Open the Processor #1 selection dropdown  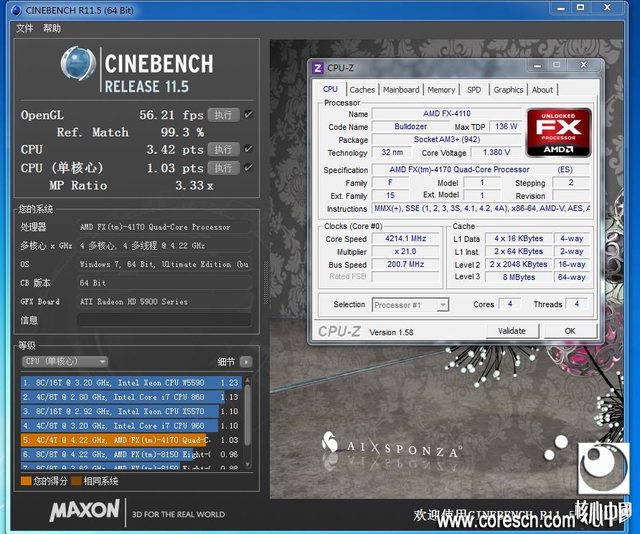point(410,305)
